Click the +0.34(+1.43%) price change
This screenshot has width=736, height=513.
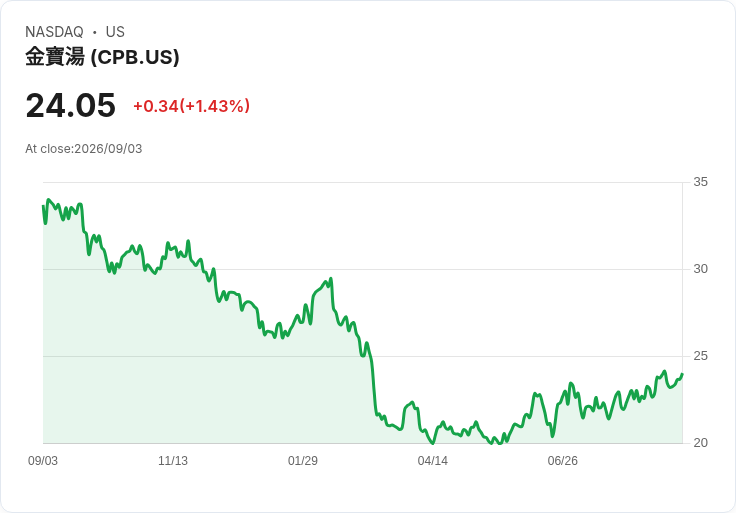[192, 106]
